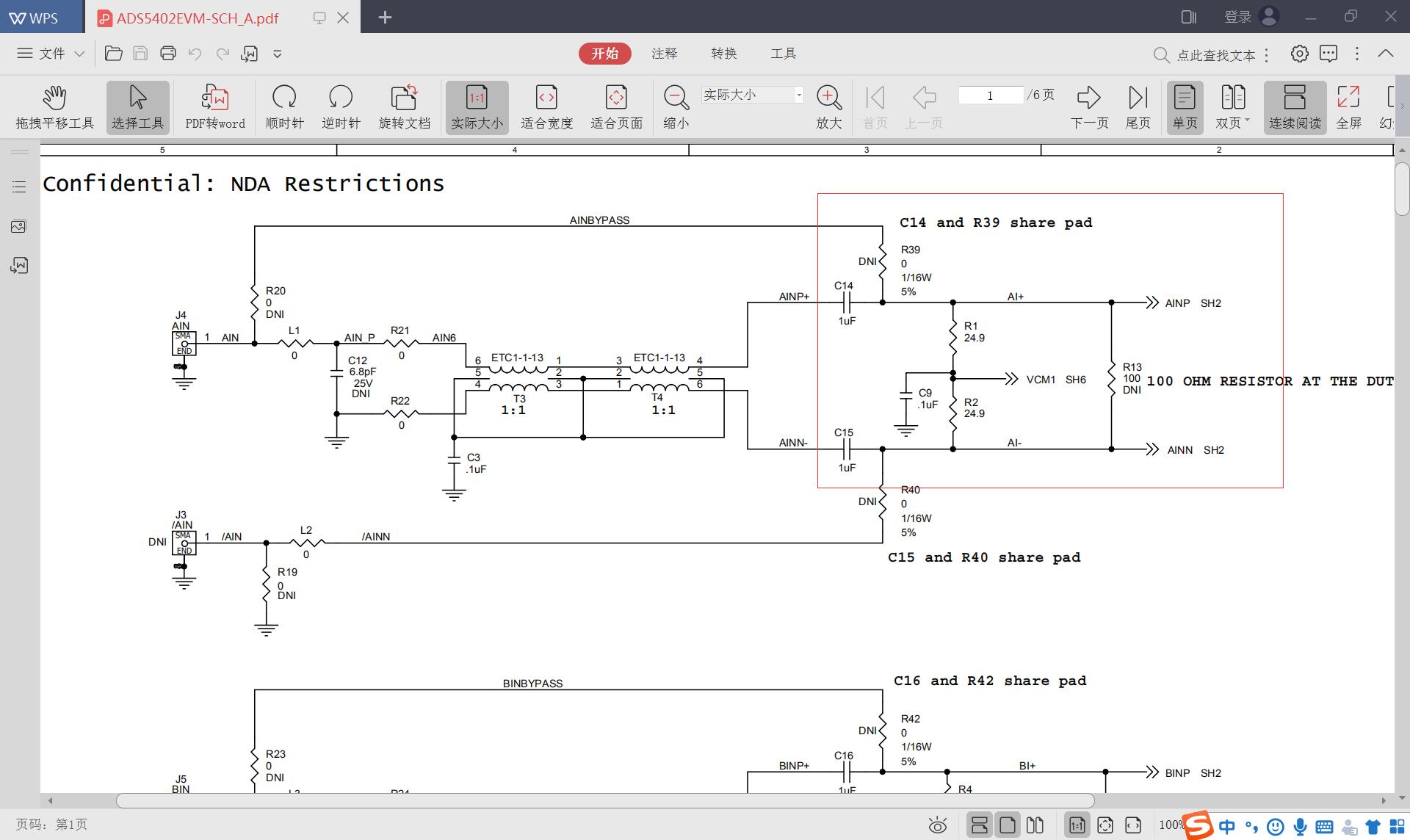The image size is (1410, 840).
Task: Open the thumbnails panel in left sidebar
Action: tap(19, 227)
